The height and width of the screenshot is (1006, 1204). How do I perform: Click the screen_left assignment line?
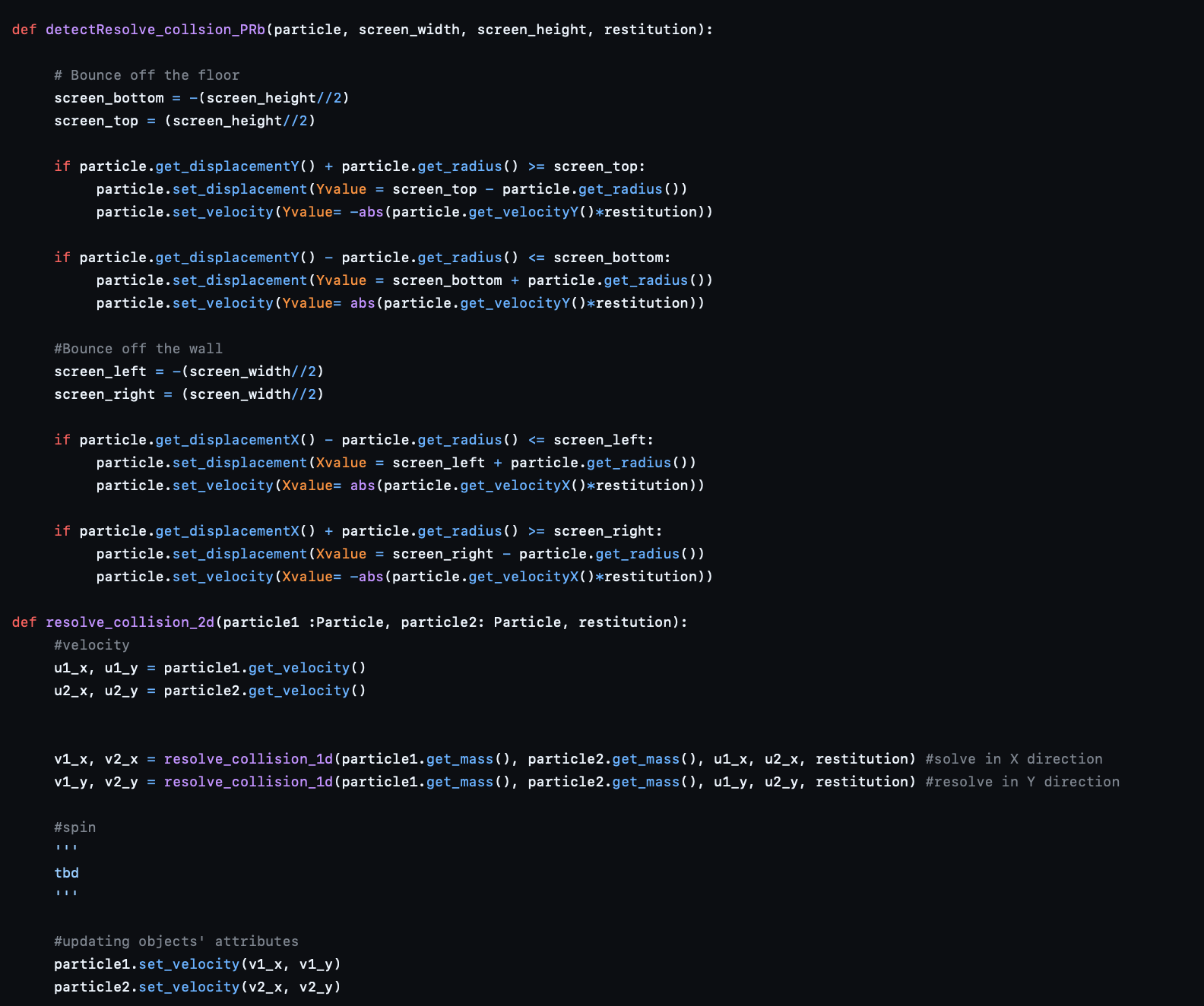click(x=189, y=372)
